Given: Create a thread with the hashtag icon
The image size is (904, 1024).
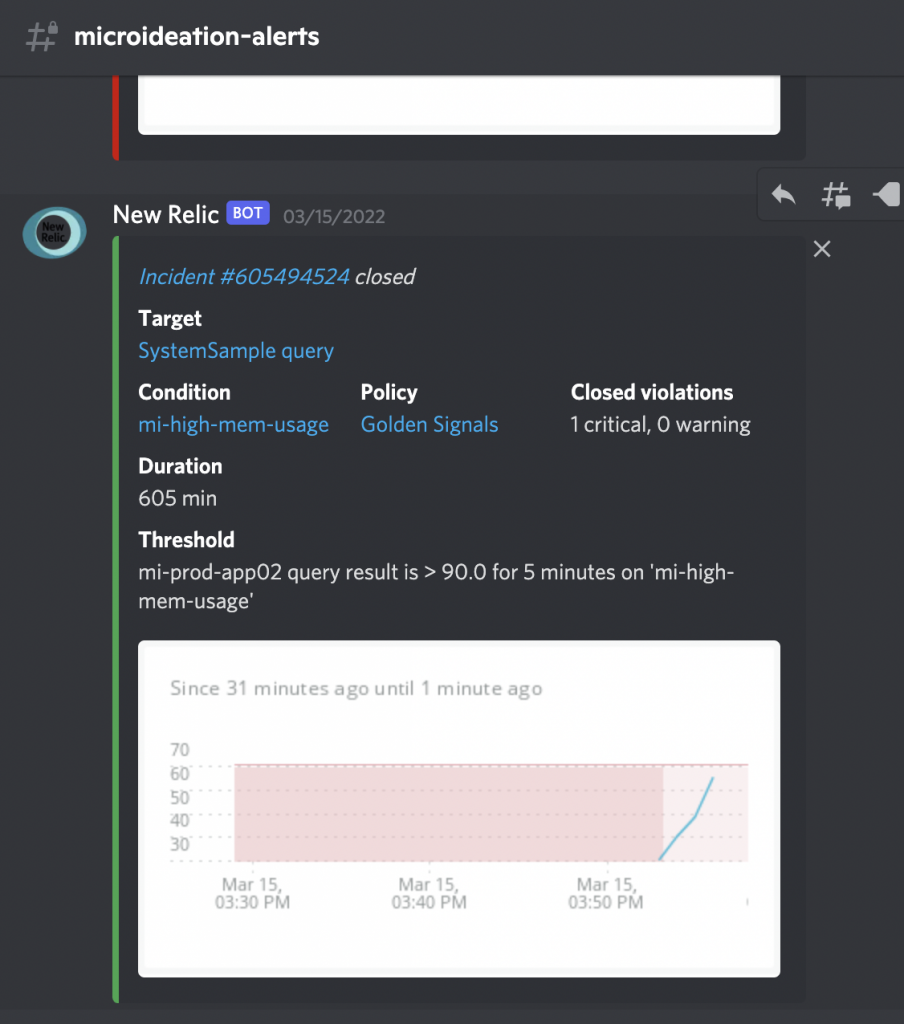Looking at the screenshot, I should coord(836,195).
